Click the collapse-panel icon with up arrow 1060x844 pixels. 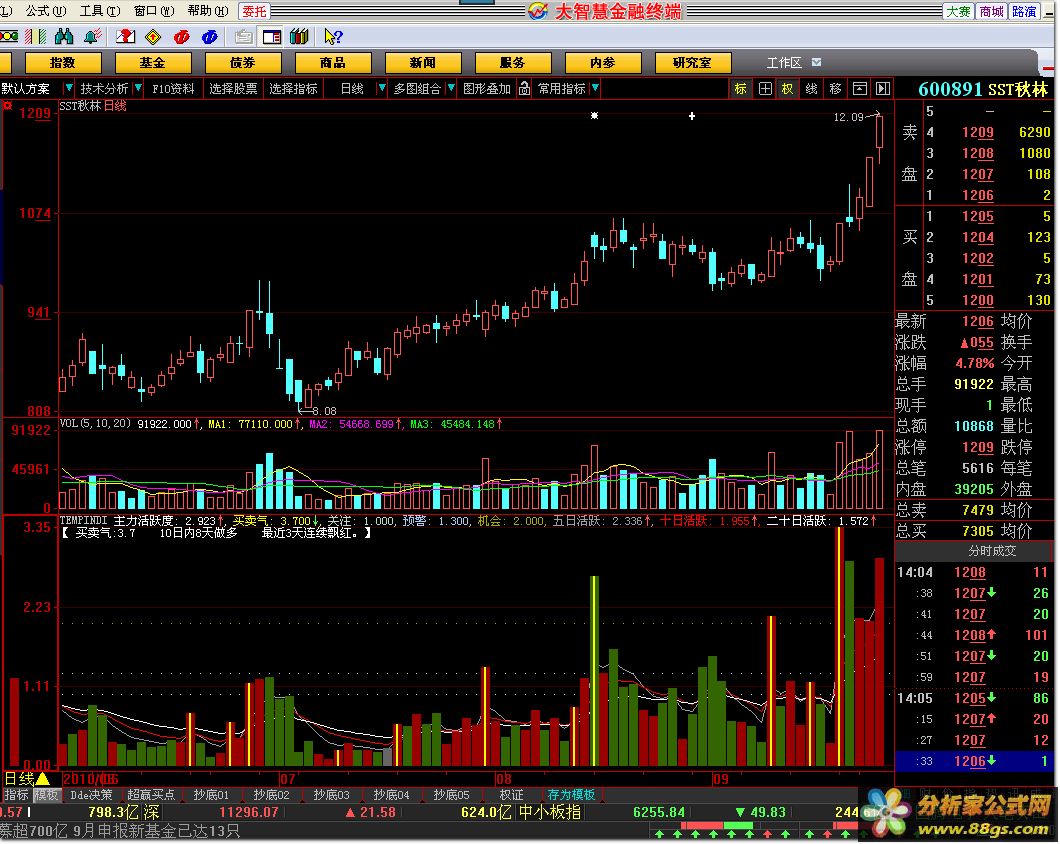pyautogui.click(x=859, y=89)
